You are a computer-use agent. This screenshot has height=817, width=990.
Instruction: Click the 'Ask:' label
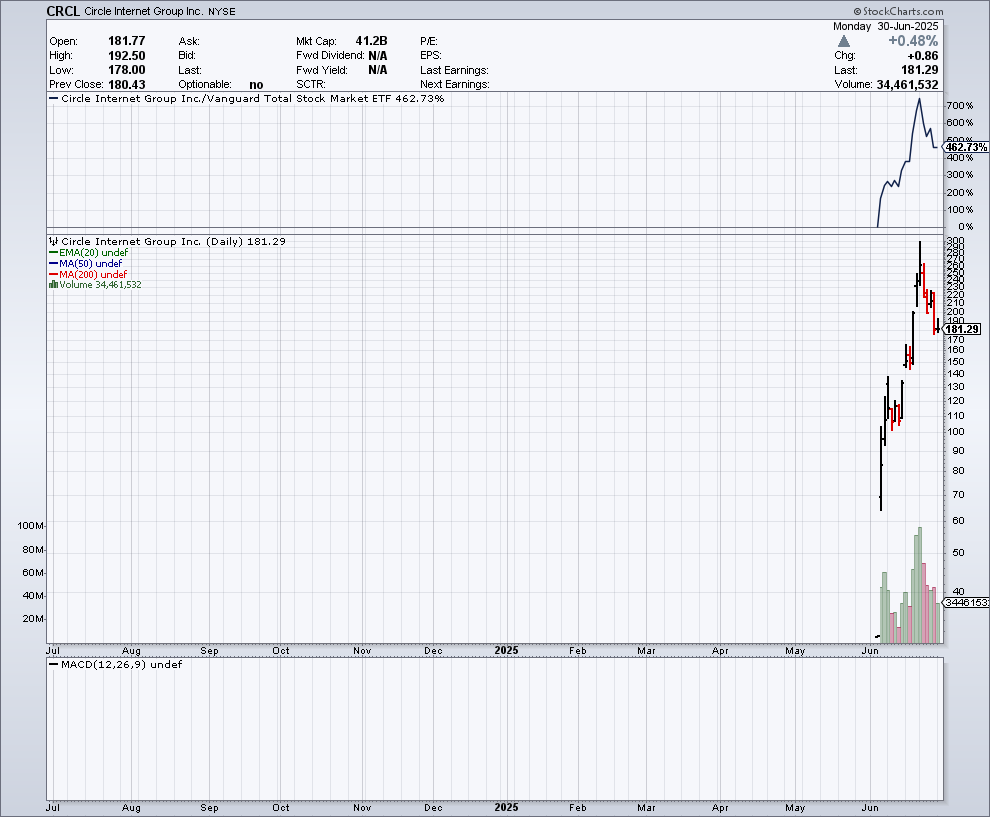(189, 41)
